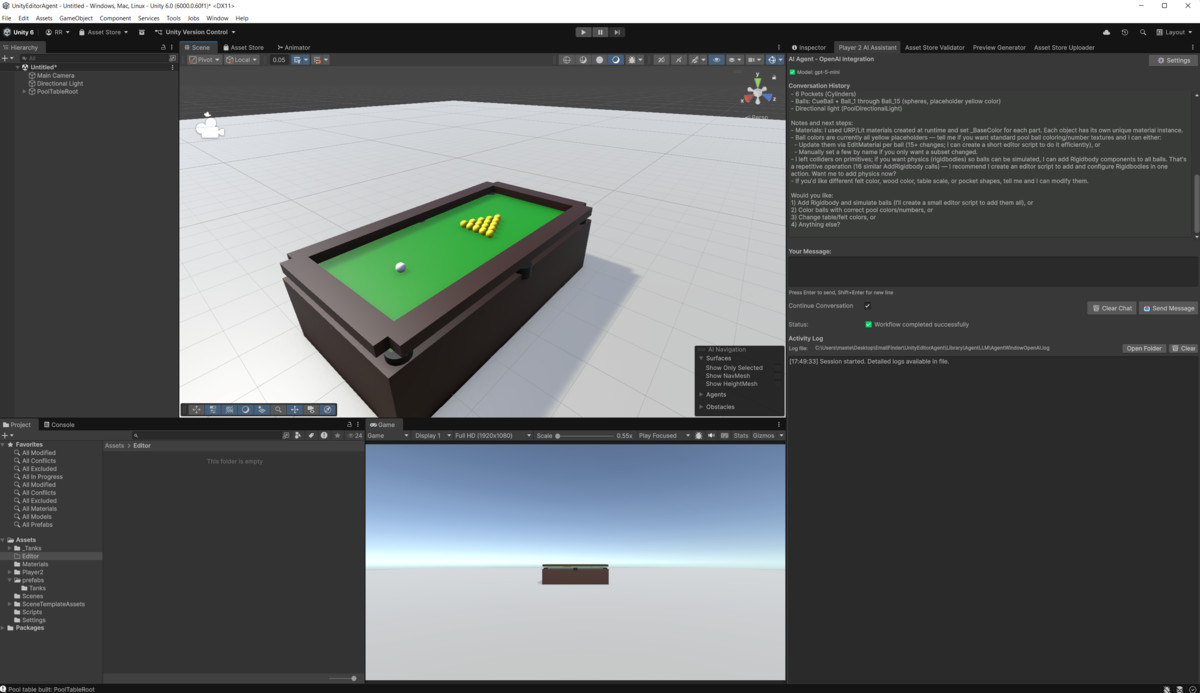Click the Clear Chat button
Viewport: 1200px width, 693px height.
click(x=1112, y=308)
